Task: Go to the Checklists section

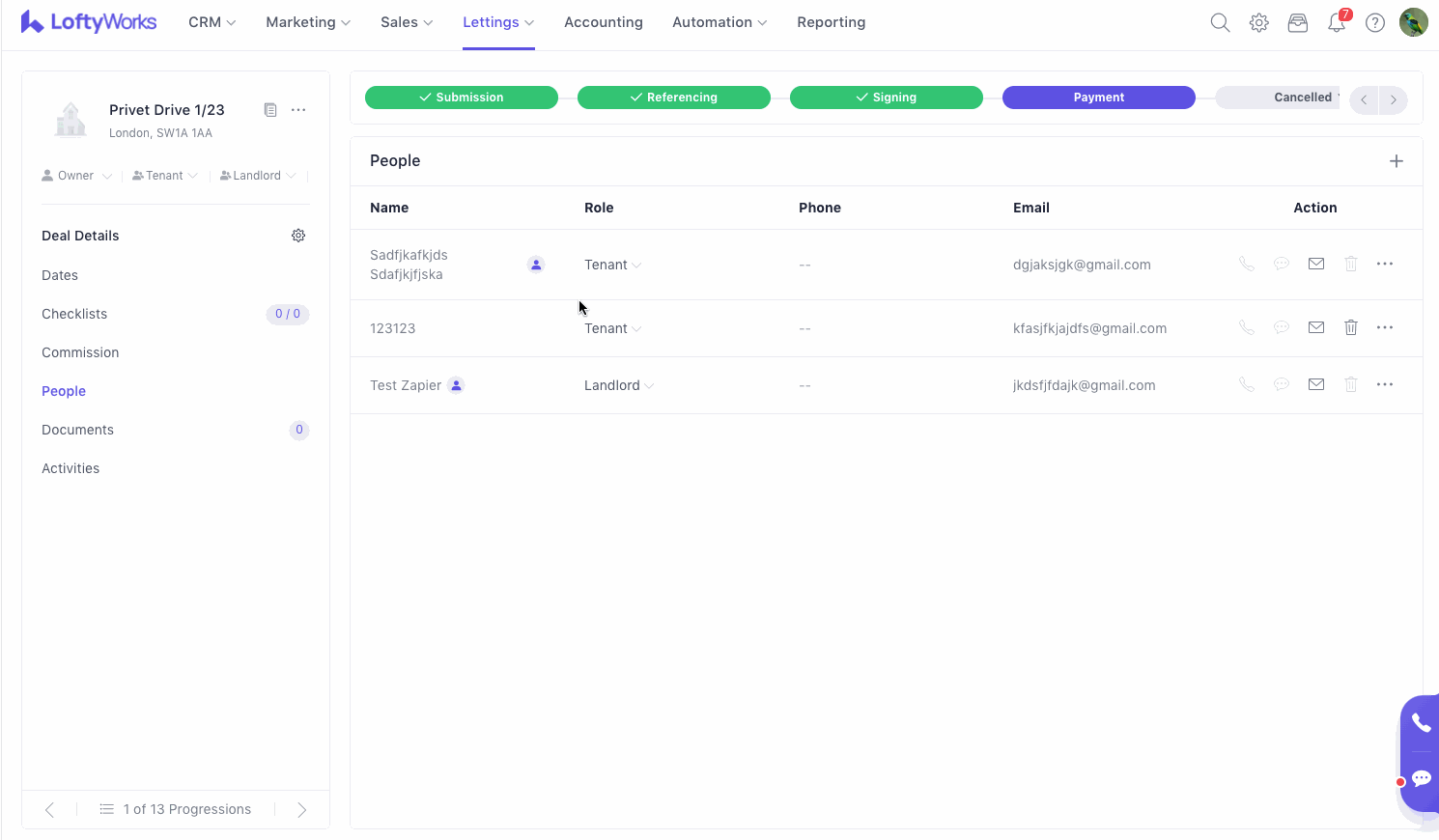Action: click(74, 314)
